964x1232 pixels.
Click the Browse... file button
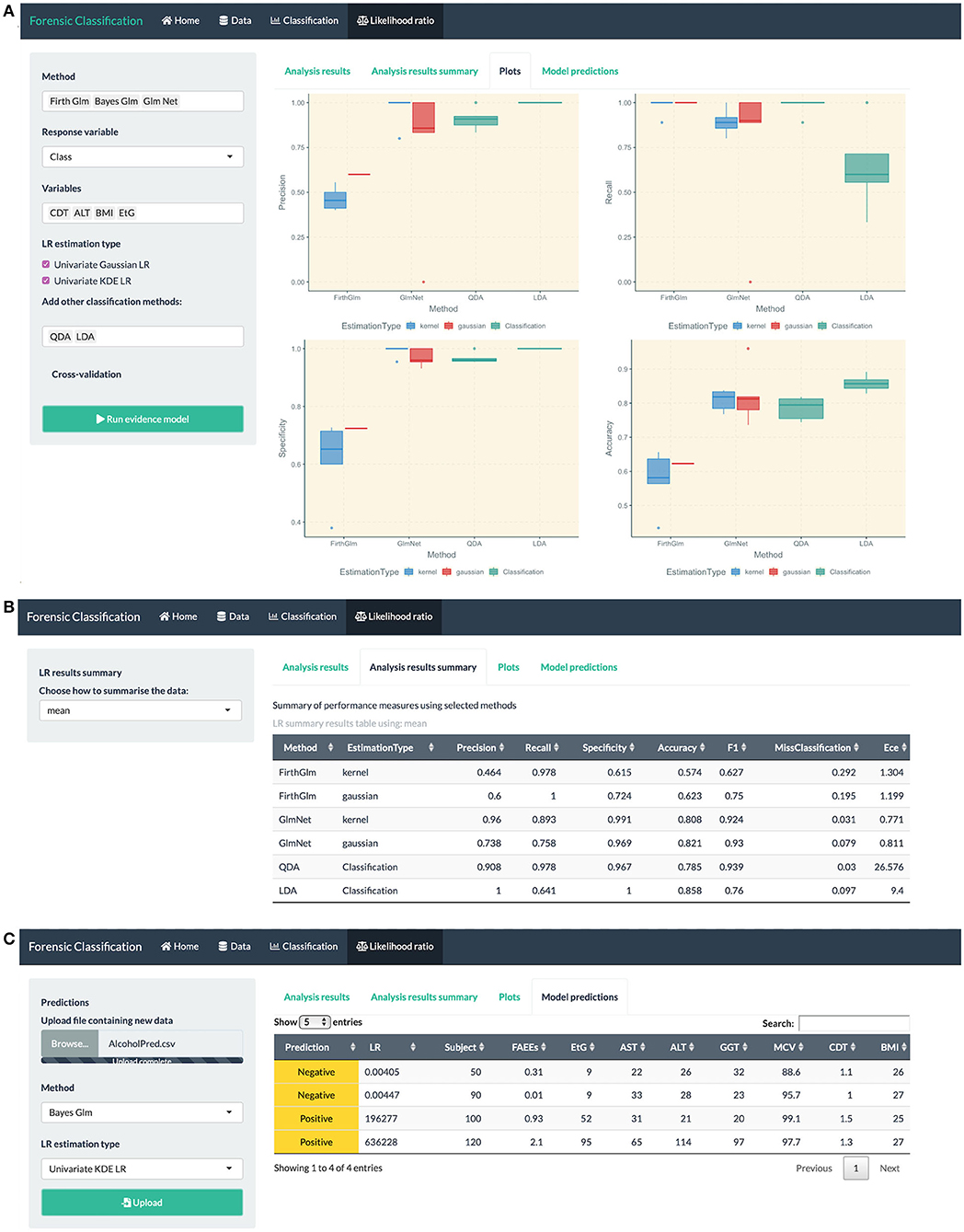70,1043
